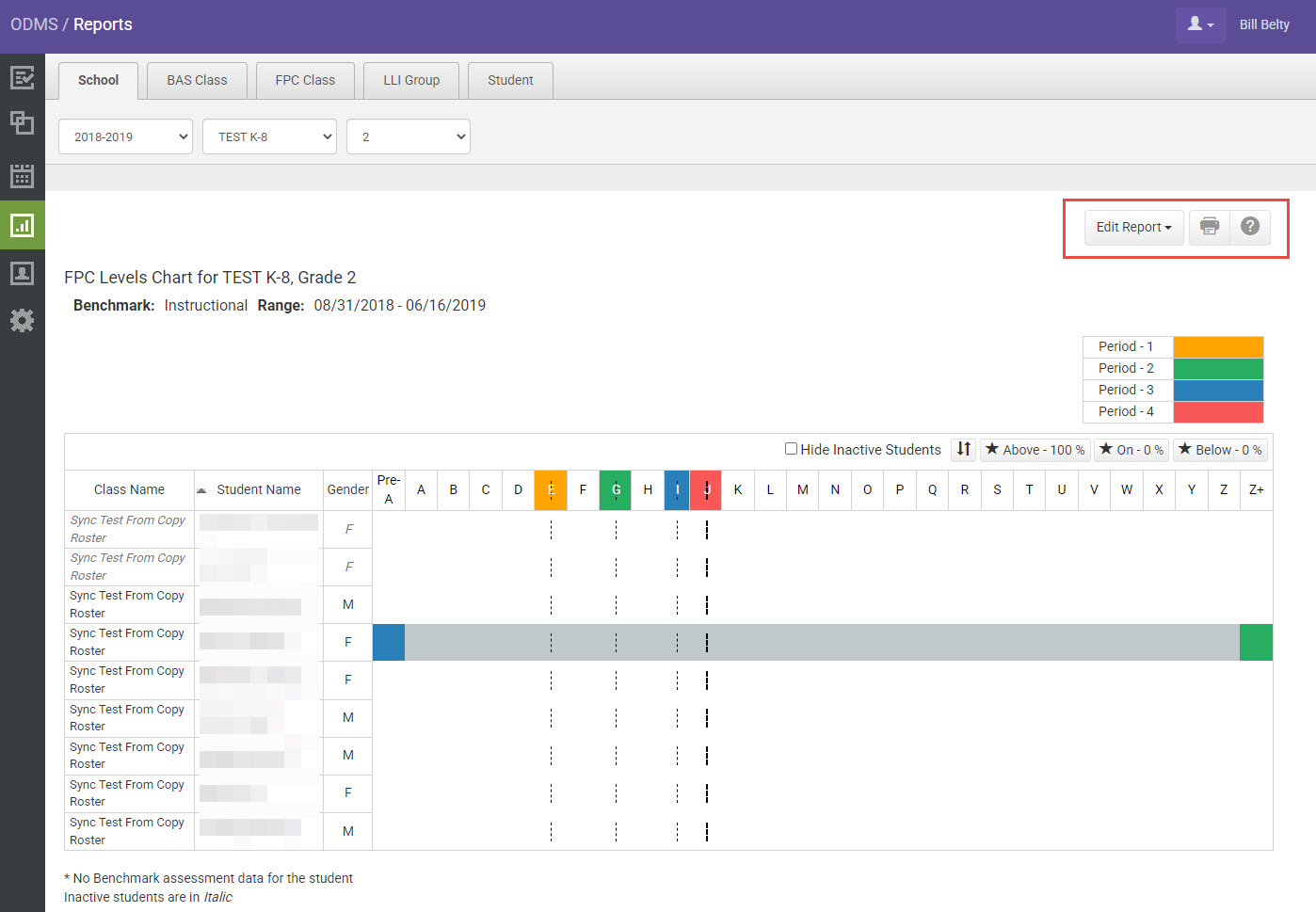This screenshot has height=912, width=1316.
Task: Select the assessments clipboard icon in the sidebar
Action: [23, 79]
